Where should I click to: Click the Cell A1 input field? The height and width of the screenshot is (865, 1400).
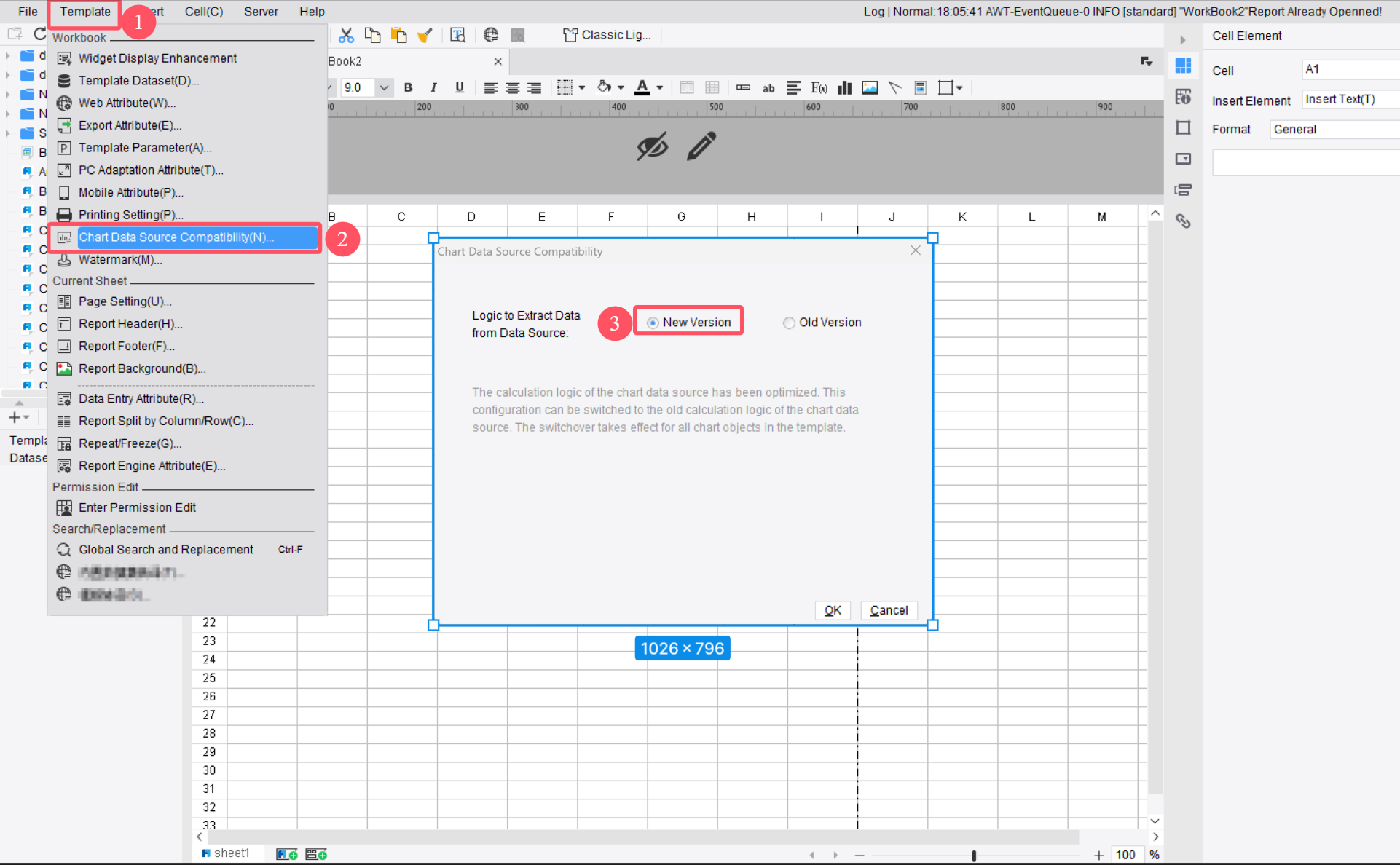(1350, 70)
